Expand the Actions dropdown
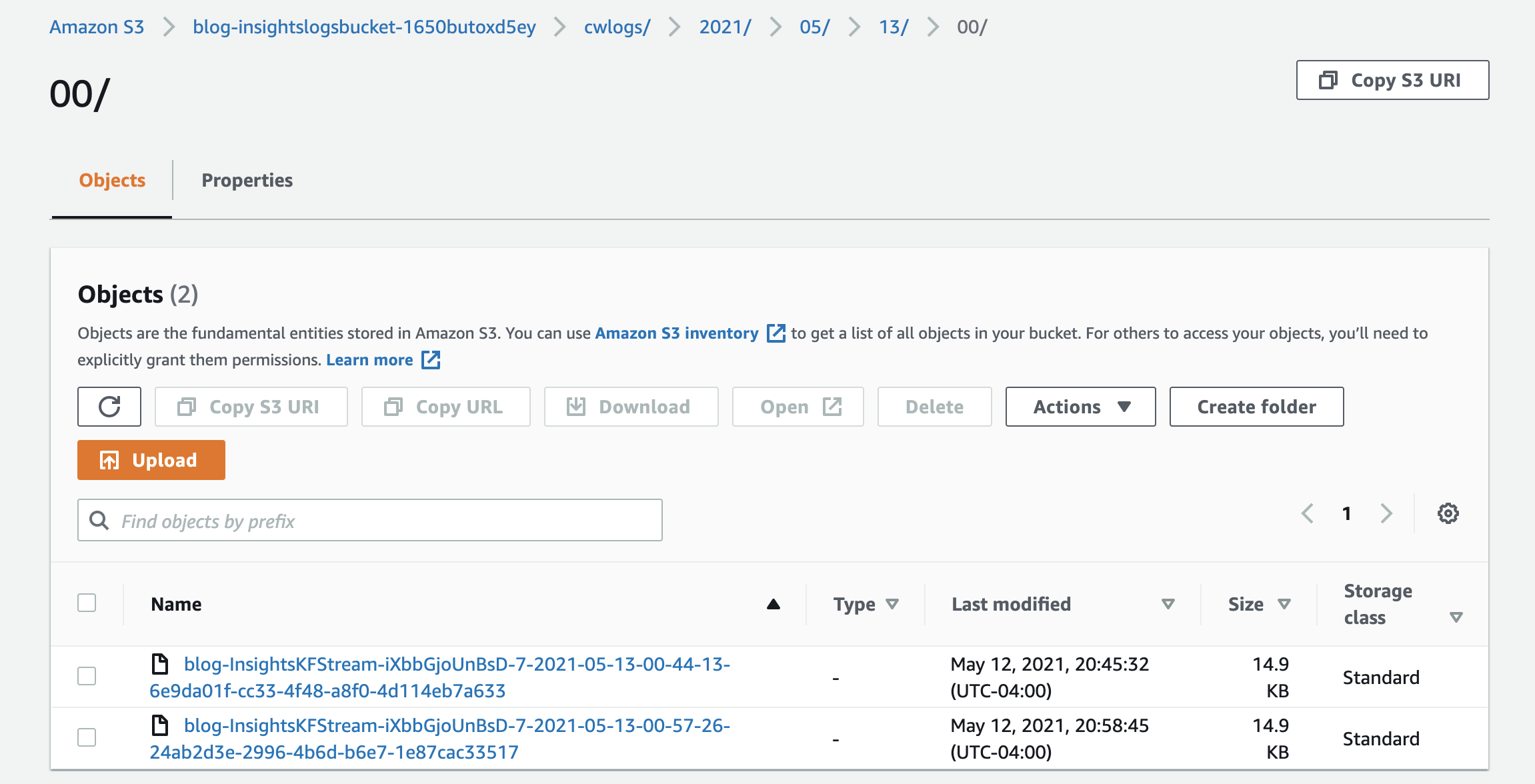The height and width of the screenshot is (784, 1535). [x=1080, y=407]
